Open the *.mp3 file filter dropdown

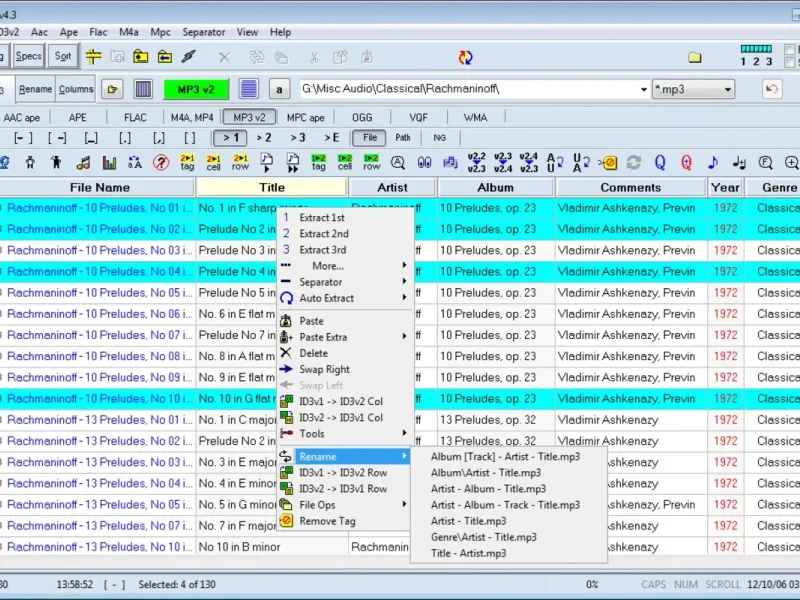tap(727, 90)
